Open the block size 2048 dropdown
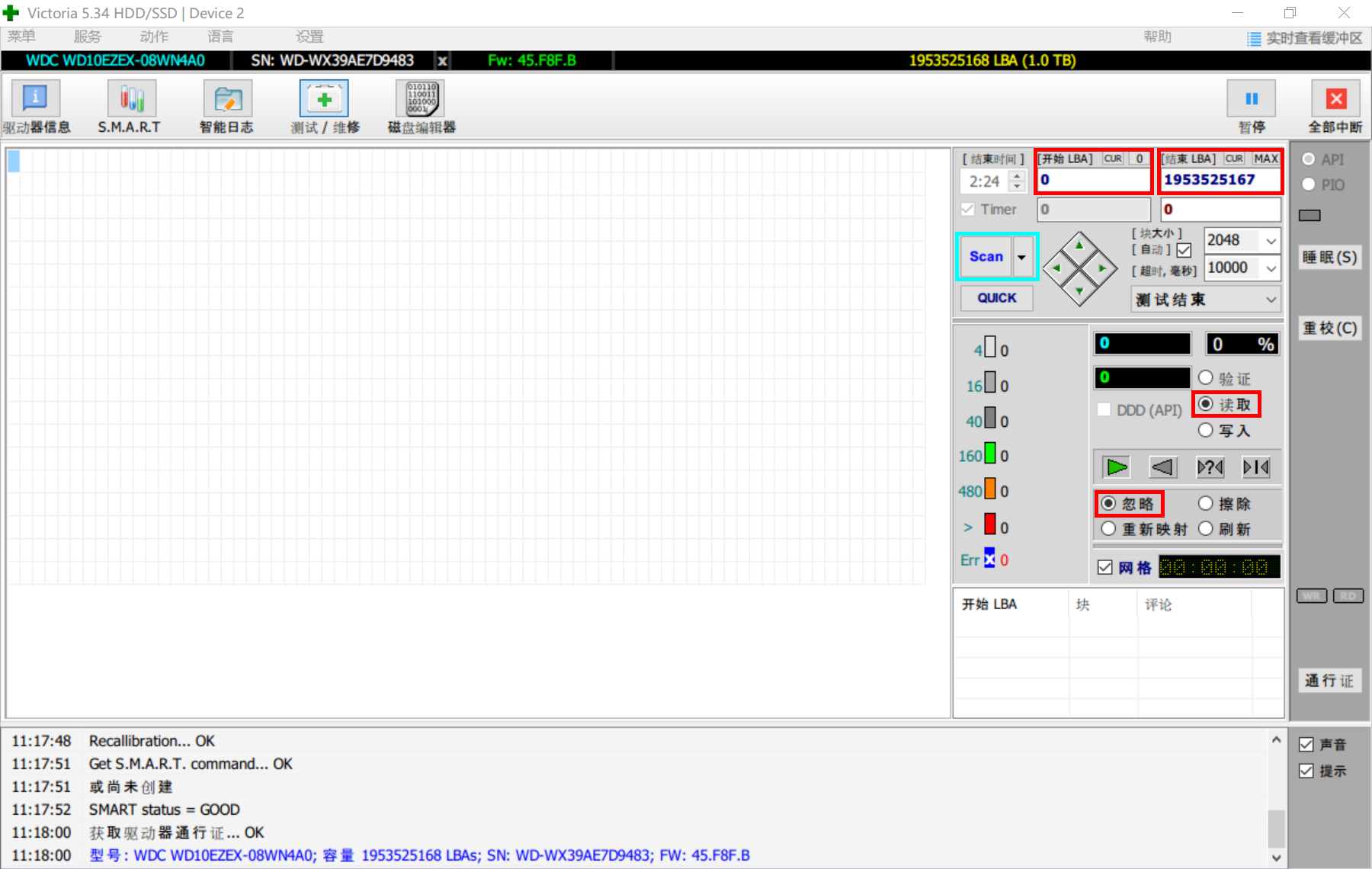This screenshot has width=1372, height=869. [1271, 241]
